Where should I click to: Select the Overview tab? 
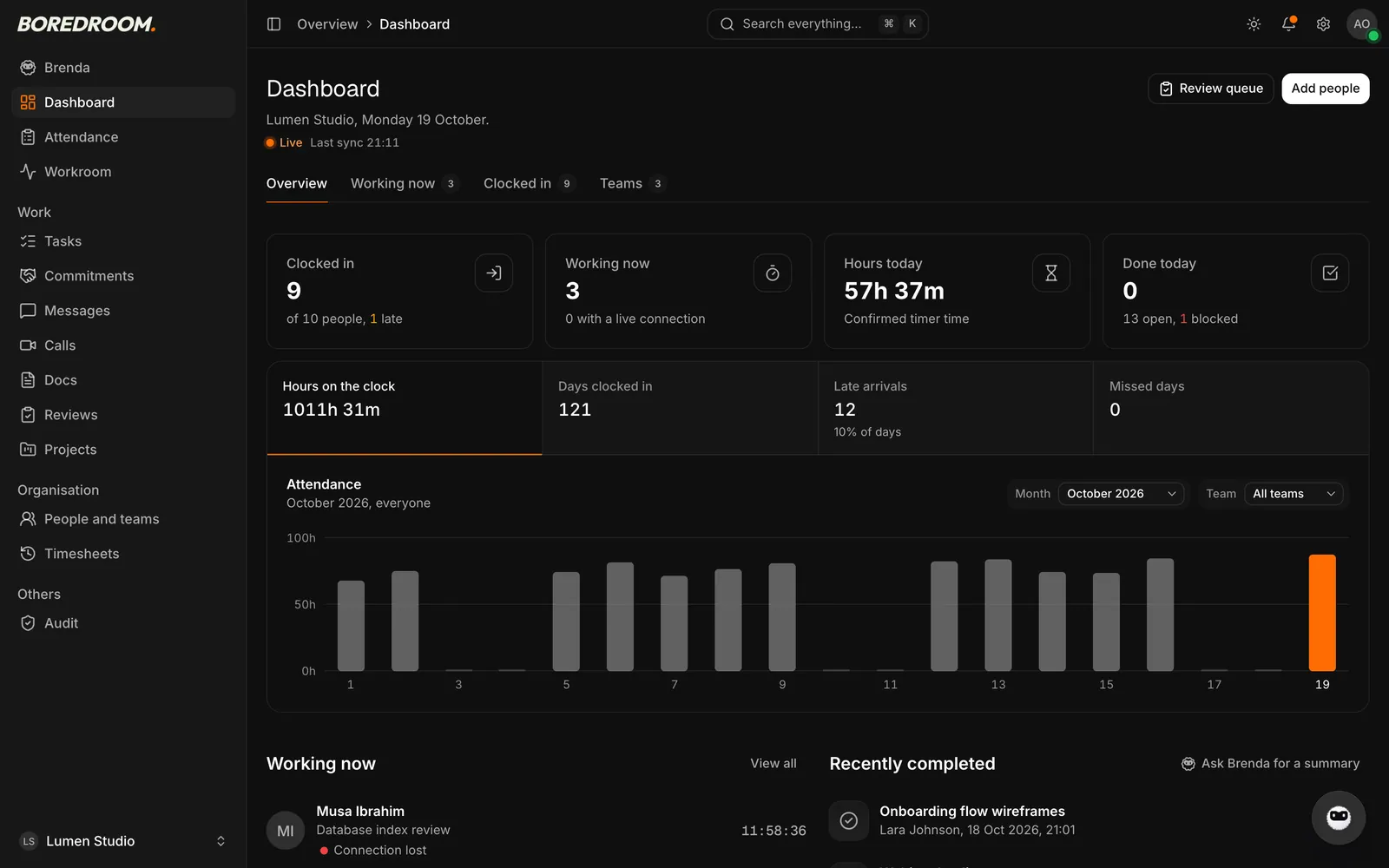297,183
